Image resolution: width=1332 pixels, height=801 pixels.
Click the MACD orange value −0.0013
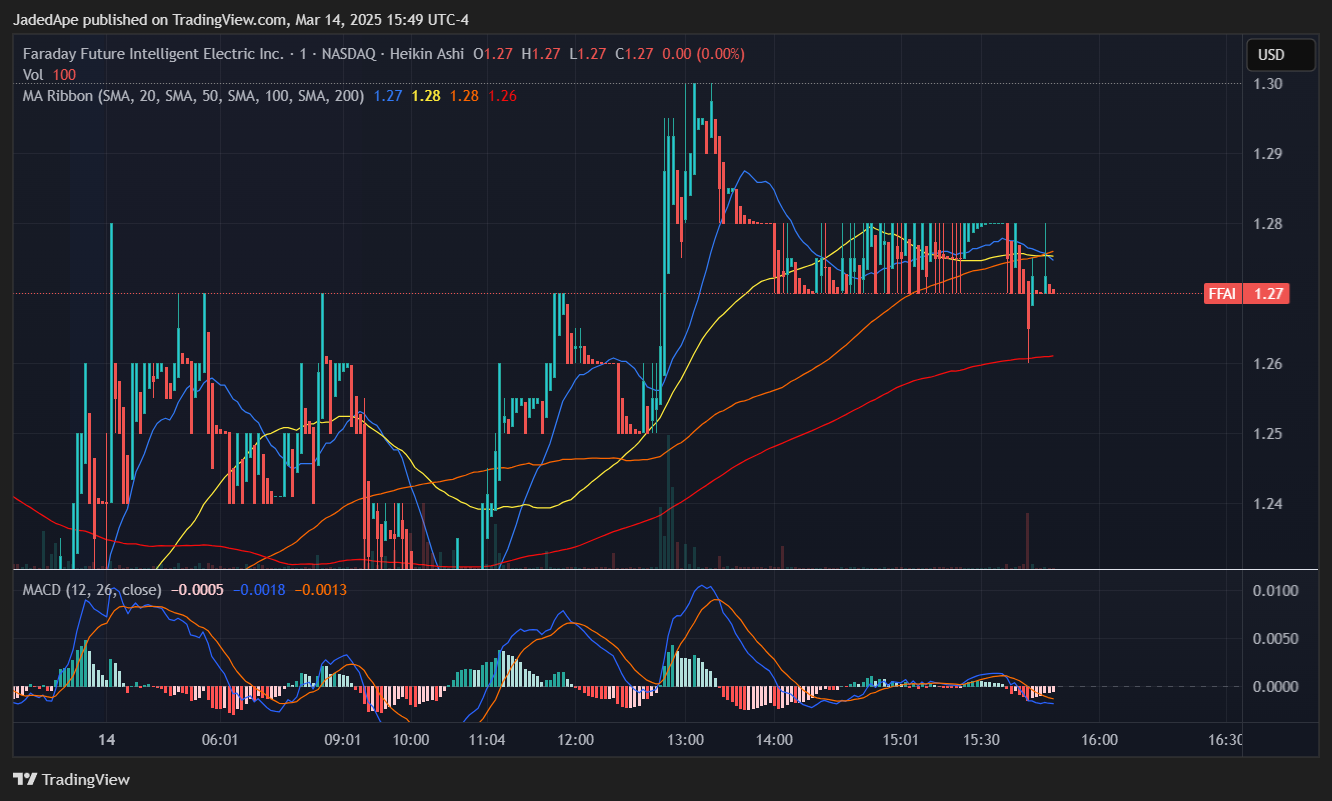[x=320, y=590]
